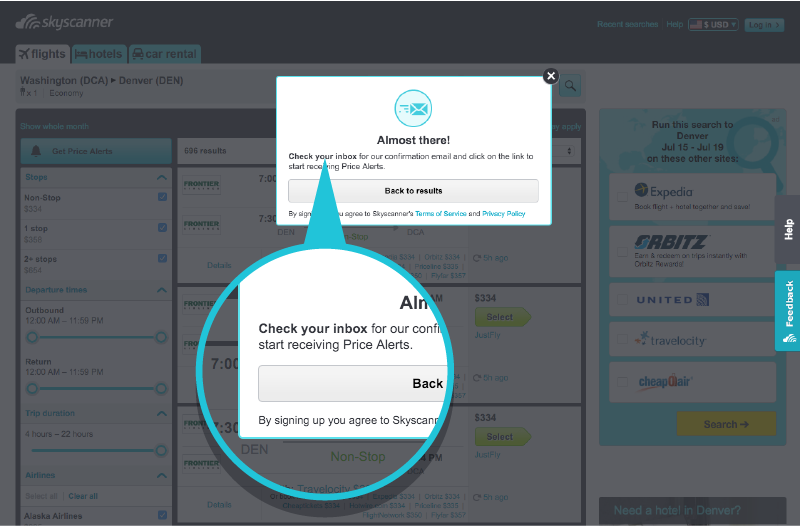Click the second JustFly link

click(x=487, y=455)
